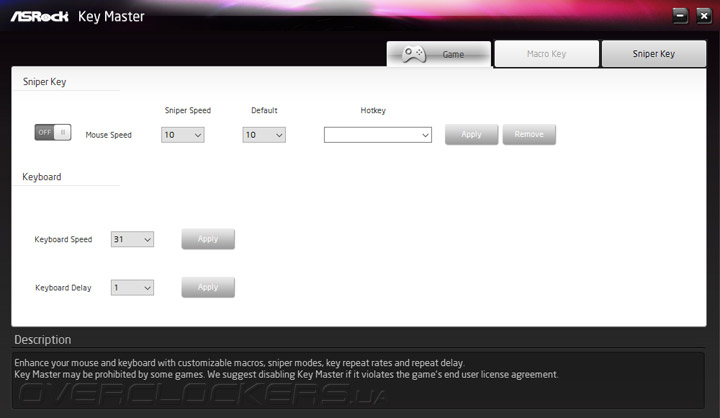Viewport: 720px width, 418px height.
Task: Click the Keyboard section heading
Action: [x=42, y=177]
